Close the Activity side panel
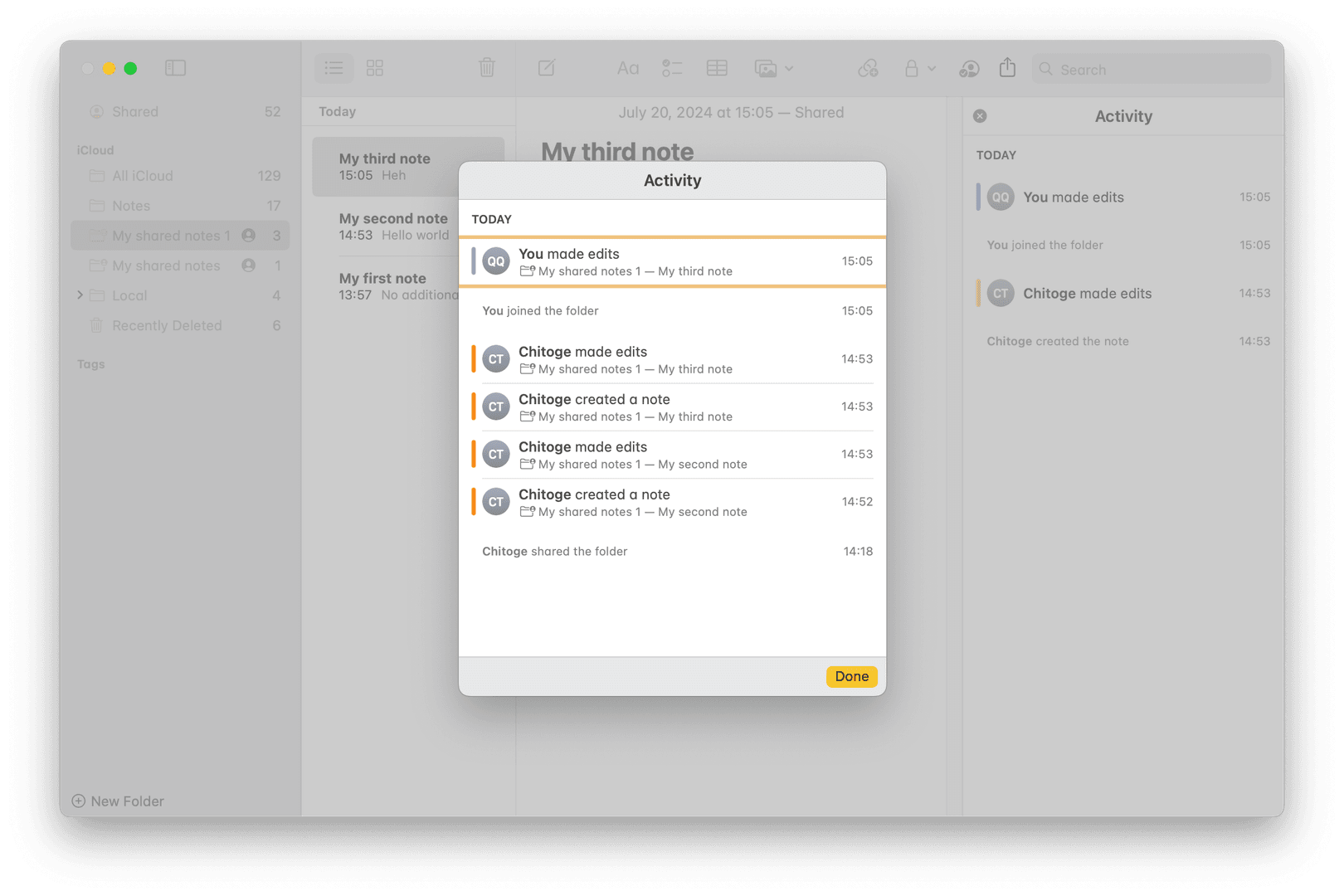The image size is (1344, 896). pyautogui.click(x=980, y=116)
